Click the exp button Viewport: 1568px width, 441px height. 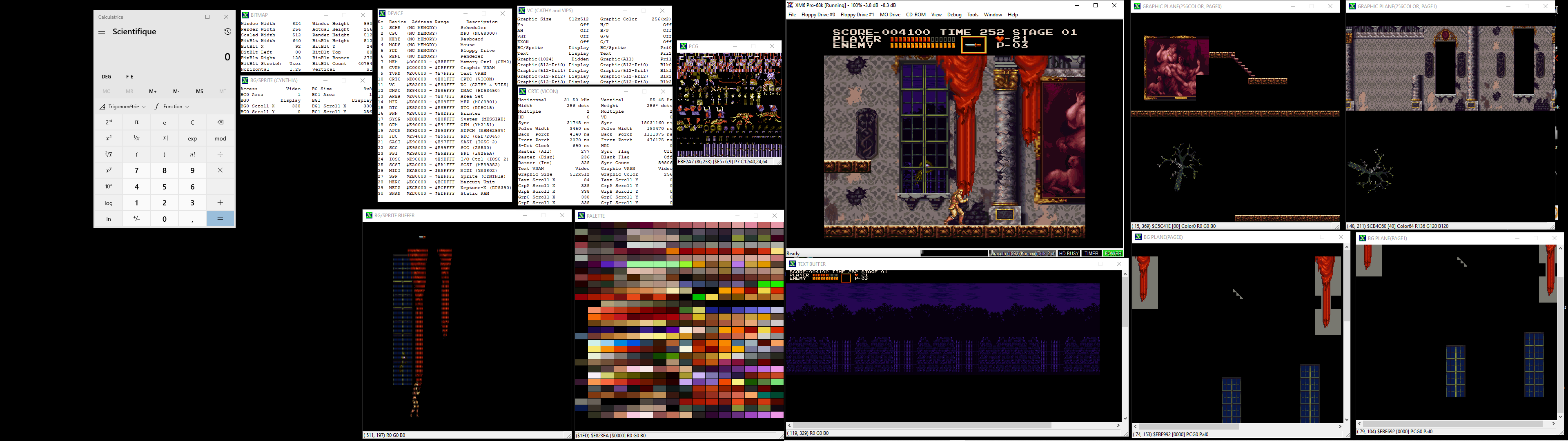[x=192, y=138]
